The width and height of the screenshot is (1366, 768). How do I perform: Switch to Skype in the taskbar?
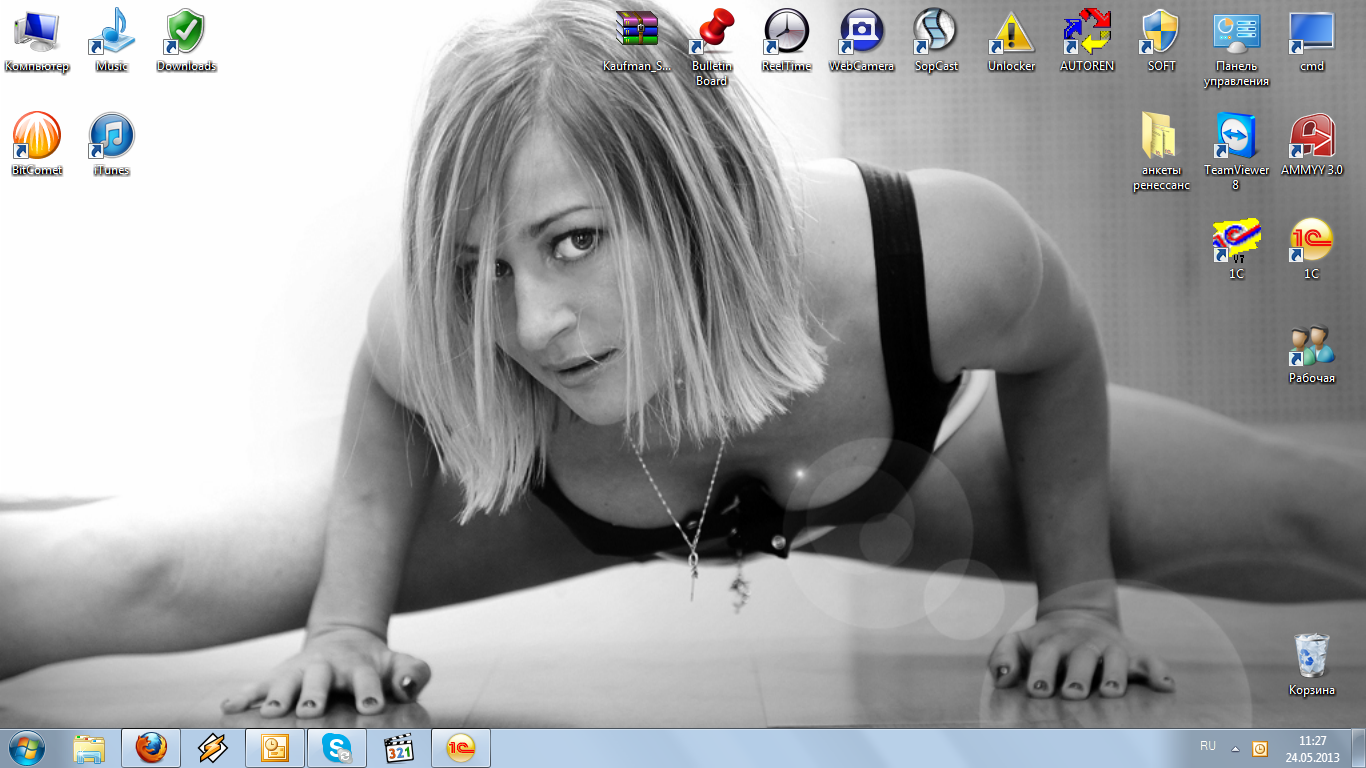coord(337,748)
